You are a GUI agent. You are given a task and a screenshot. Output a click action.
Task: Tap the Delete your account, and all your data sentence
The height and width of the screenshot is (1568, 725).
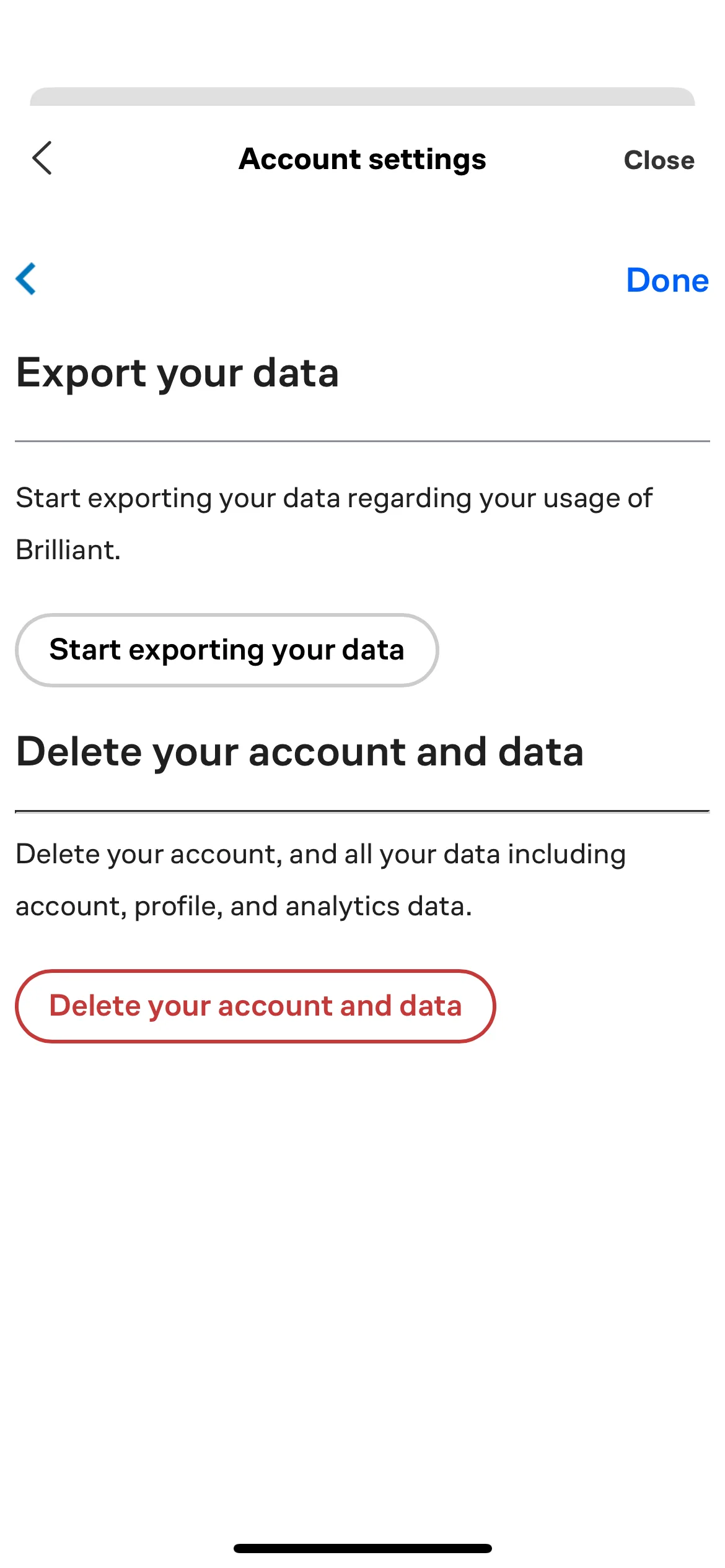coord(321,854)
